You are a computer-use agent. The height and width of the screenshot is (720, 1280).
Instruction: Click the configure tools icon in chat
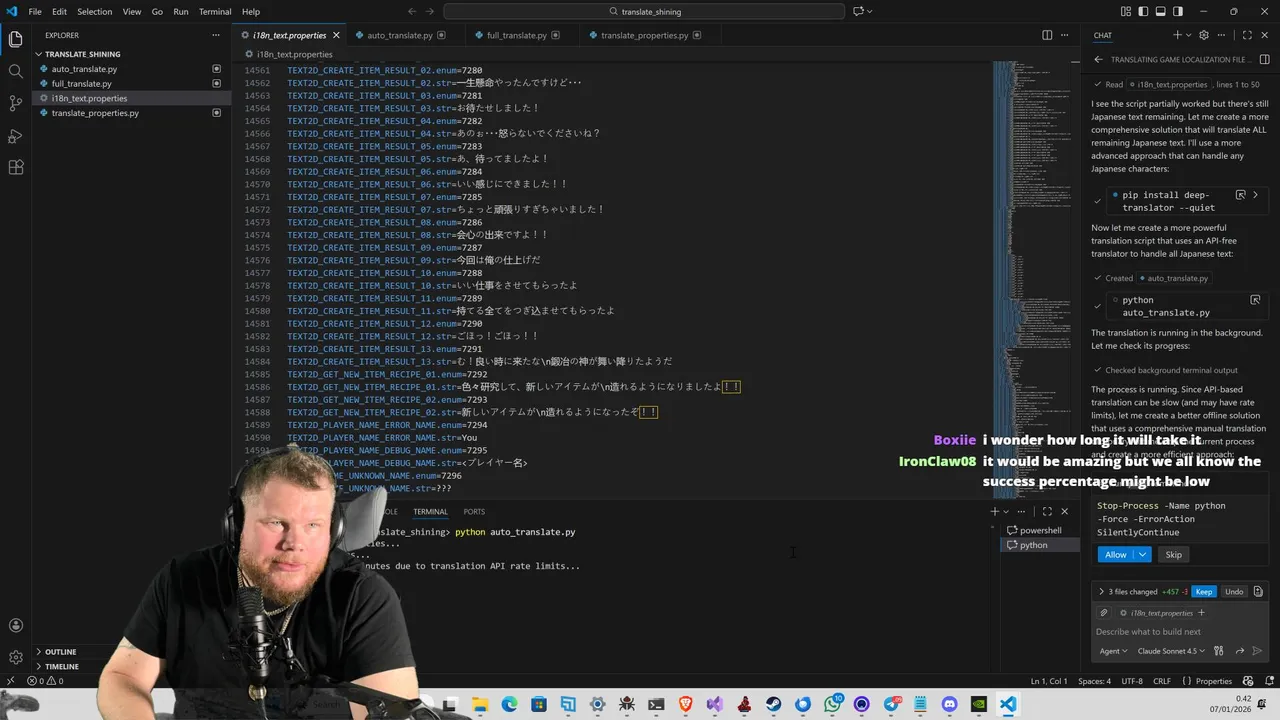(x=1218, y=651)
